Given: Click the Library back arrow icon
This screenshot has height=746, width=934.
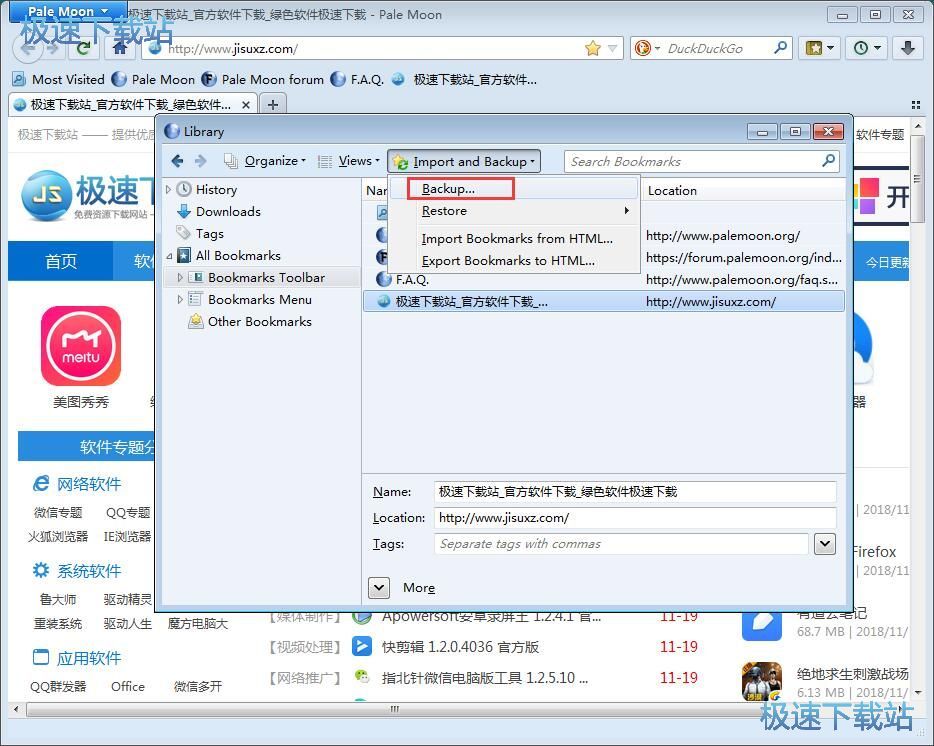Looking at the screenshot, I should point(177,161).
